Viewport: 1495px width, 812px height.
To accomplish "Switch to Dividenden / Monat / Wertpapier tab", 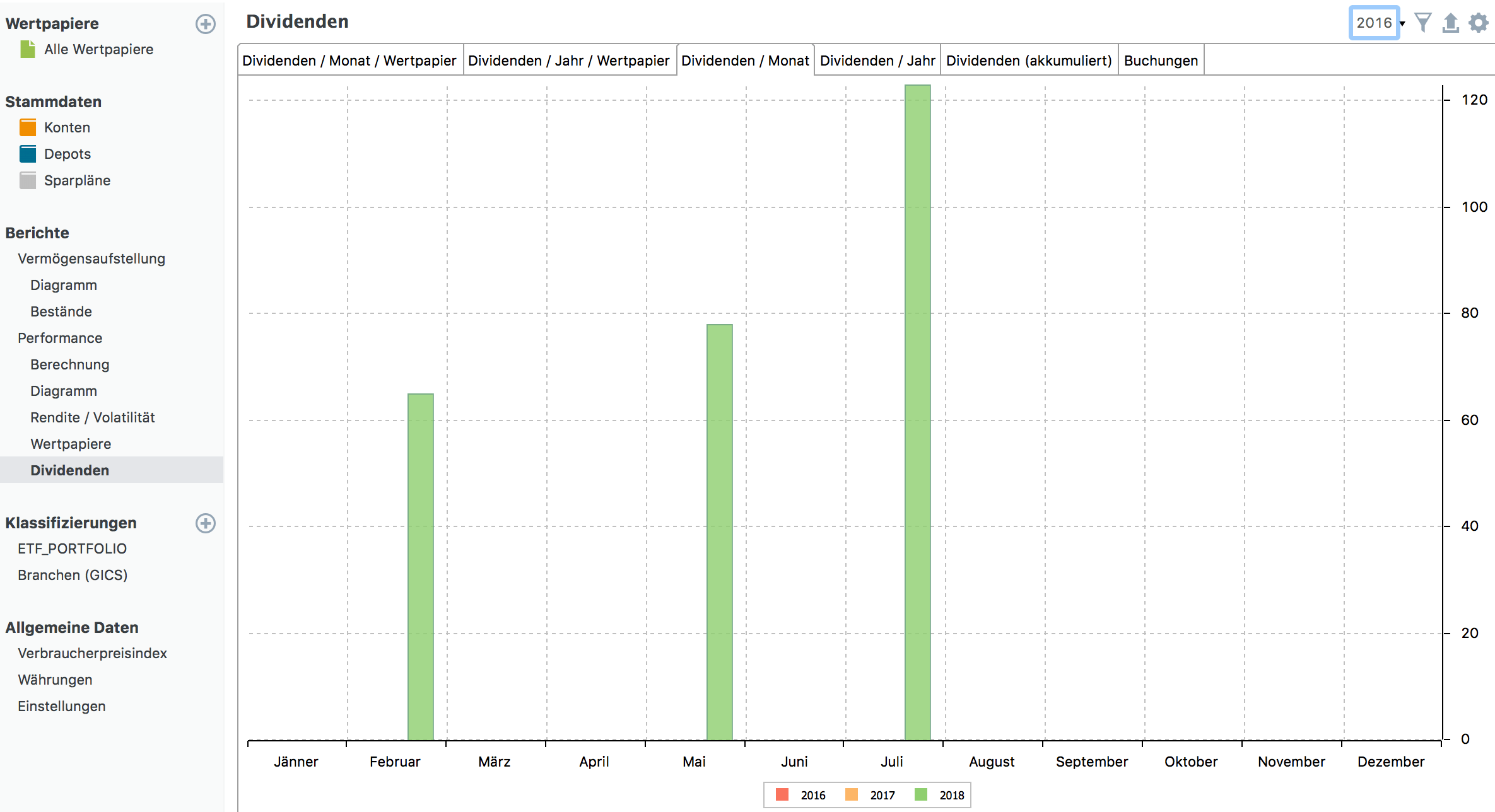I will 349,61.
